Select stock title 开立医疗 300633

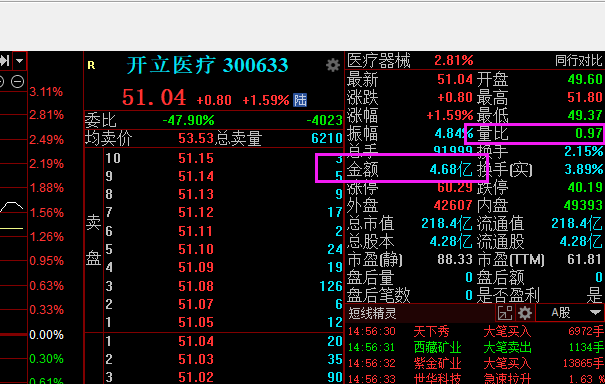pyautogui.click(x=207, y=65)
